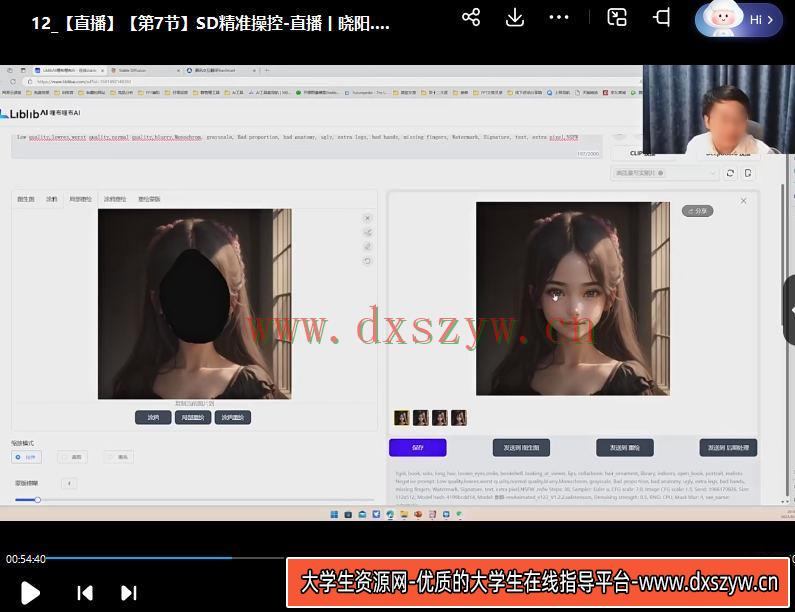795x612 pixels.
Task: Switch to the third browser tab
Action: (x=221, y=70)
